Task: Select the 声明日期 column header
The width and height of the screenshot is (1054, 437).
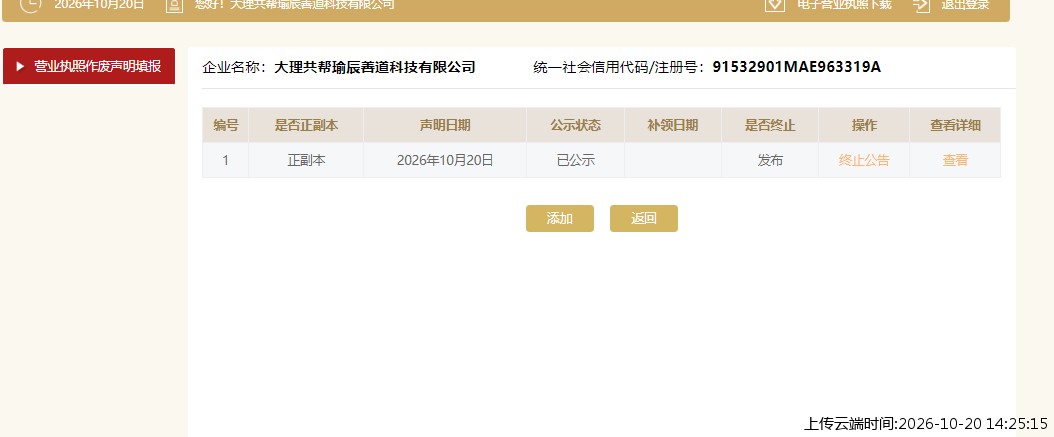Action: (445, 125)
